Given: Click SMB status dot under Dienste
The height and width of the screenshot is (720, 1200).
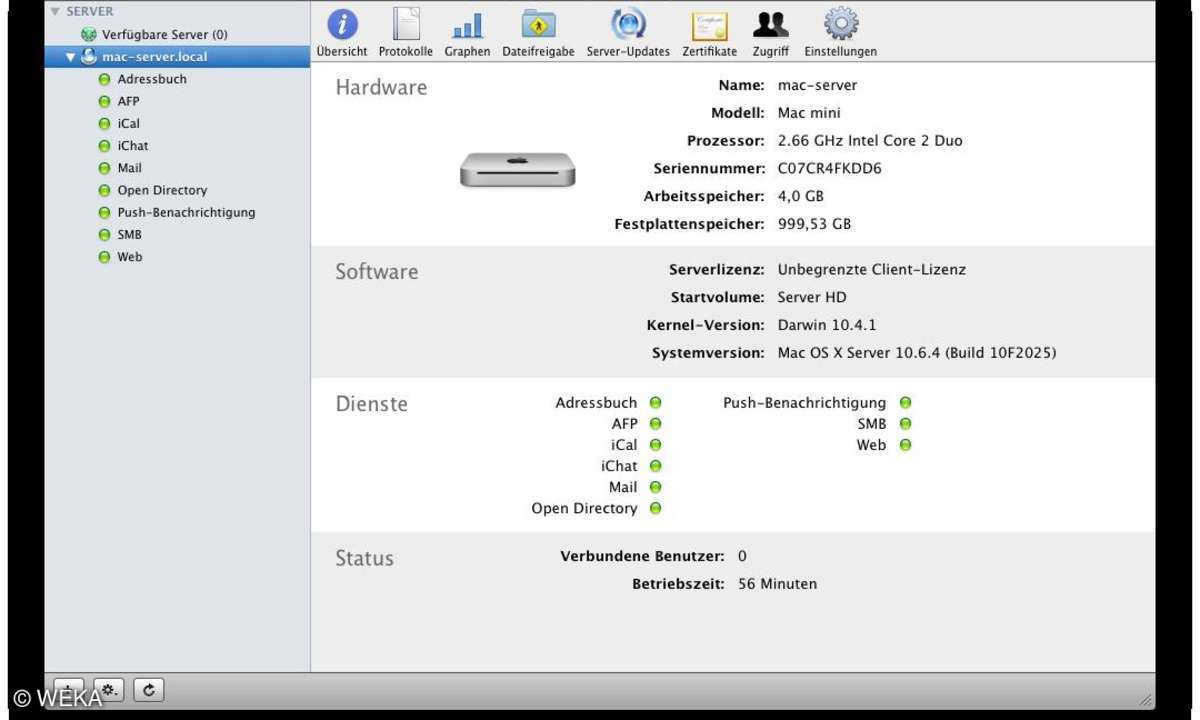Looking at the screenshot, I should tap(905, 424).
